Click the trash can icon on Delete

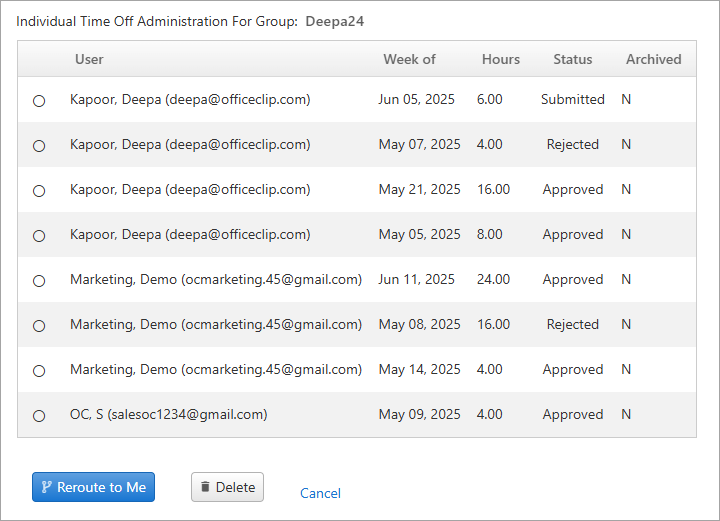(x=205, y=487)
